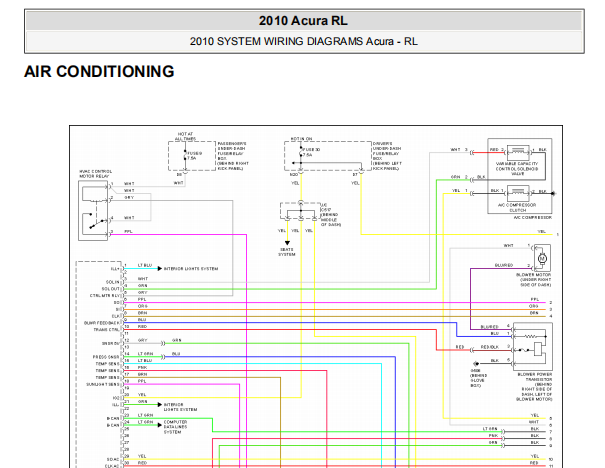Click the 'HOT IN ON' label

click(301, 139)
